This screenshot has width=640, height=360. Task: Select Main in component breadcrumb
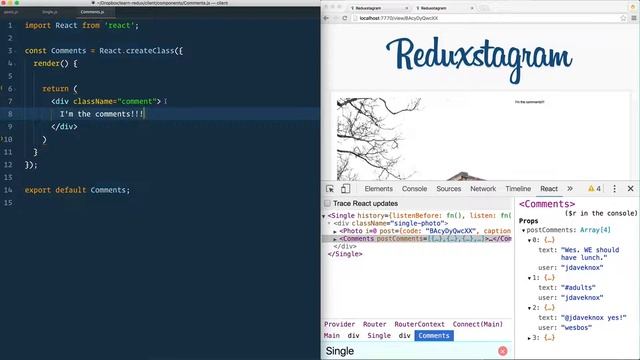click(x=331, y=336)
